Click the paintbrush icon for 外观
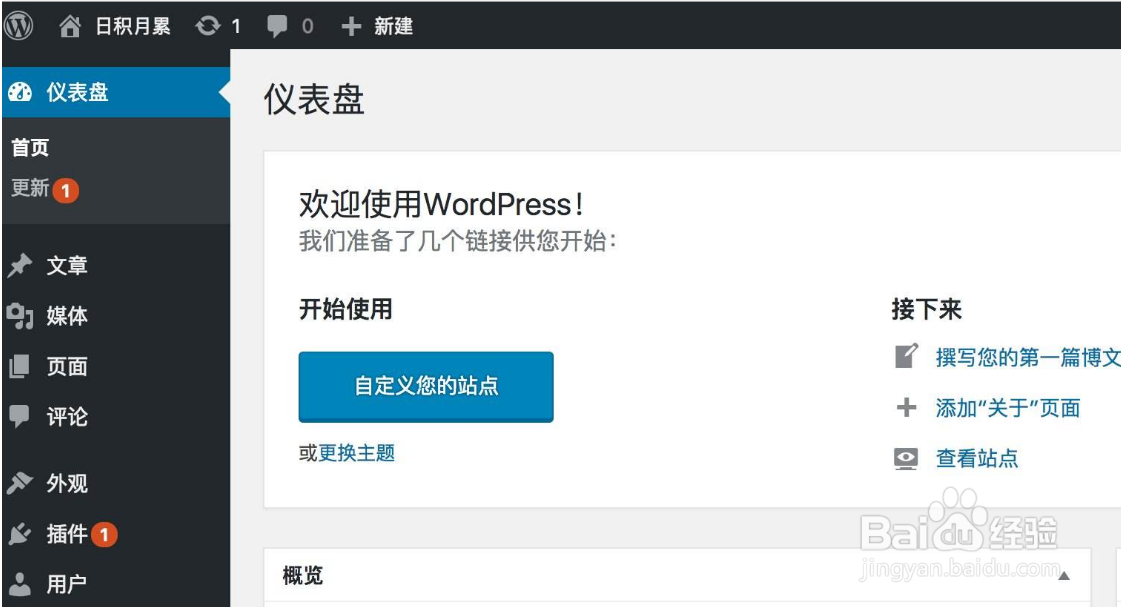 (x=20, y=483)
